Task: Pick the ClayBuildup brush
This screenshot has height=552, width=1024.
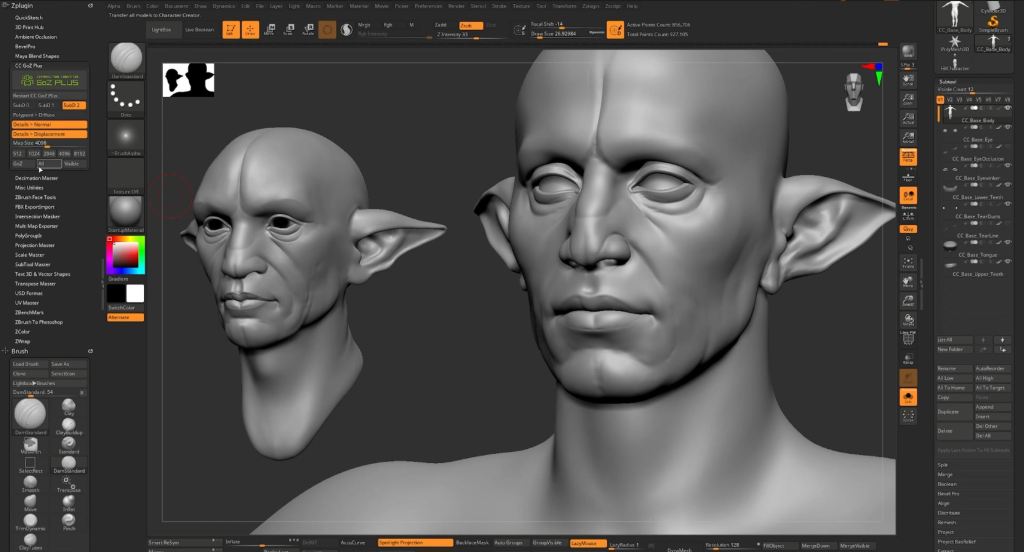Action: (x=69, y=427)
